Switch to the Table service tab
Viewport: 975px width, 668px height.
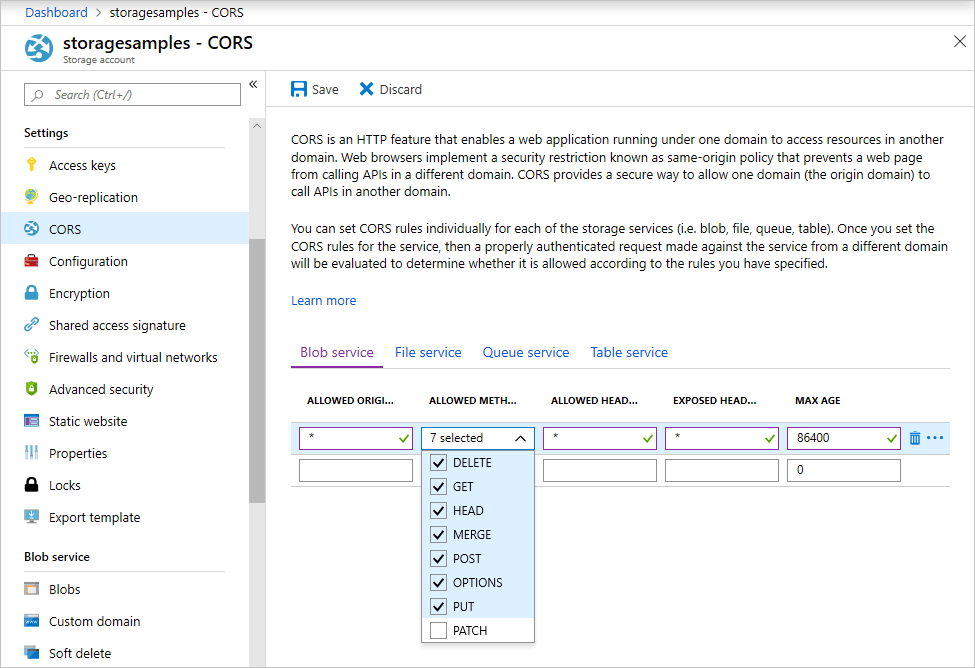pyautogui.click(x=629, y=352)
